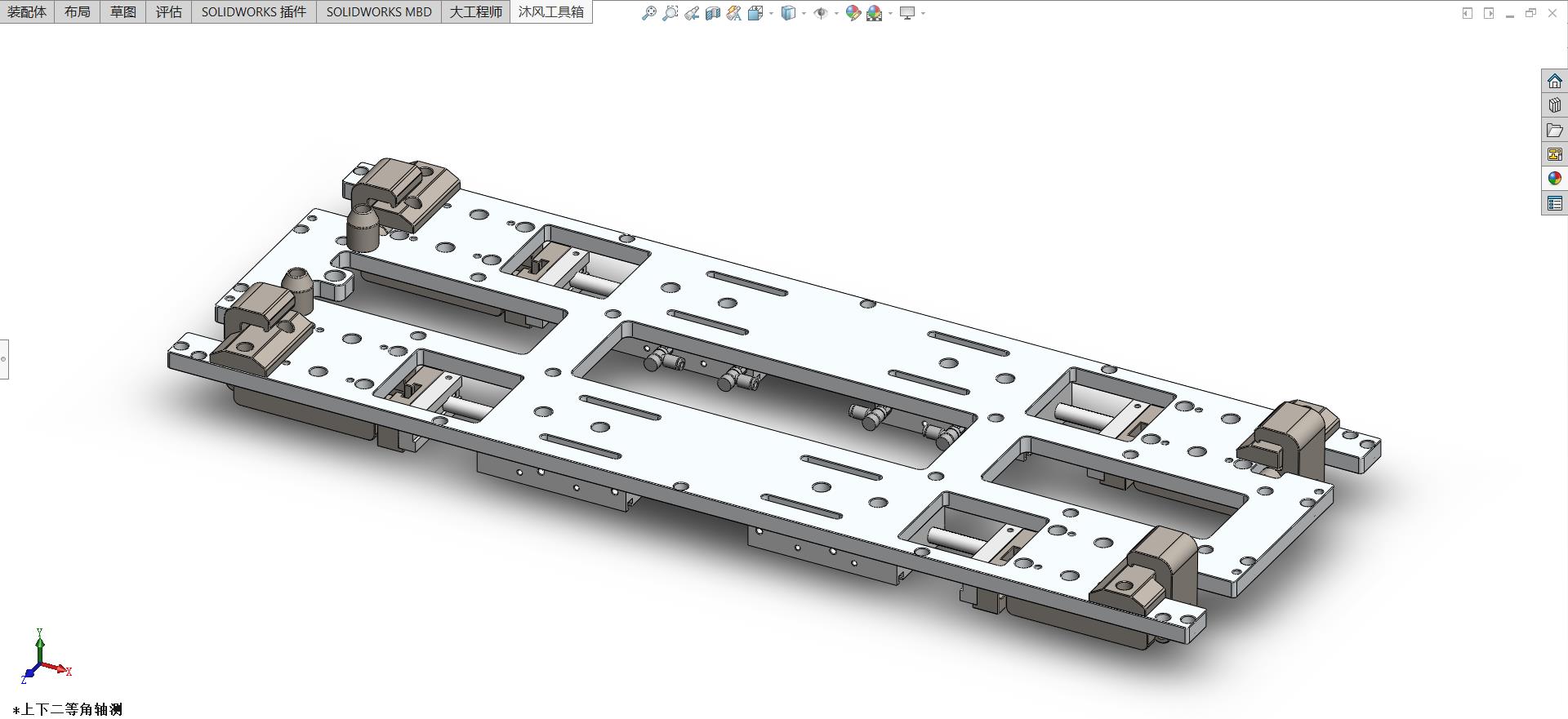Activate the Section View tool
Viewport: 1568px width, 719px height.
tap(713, 13)
